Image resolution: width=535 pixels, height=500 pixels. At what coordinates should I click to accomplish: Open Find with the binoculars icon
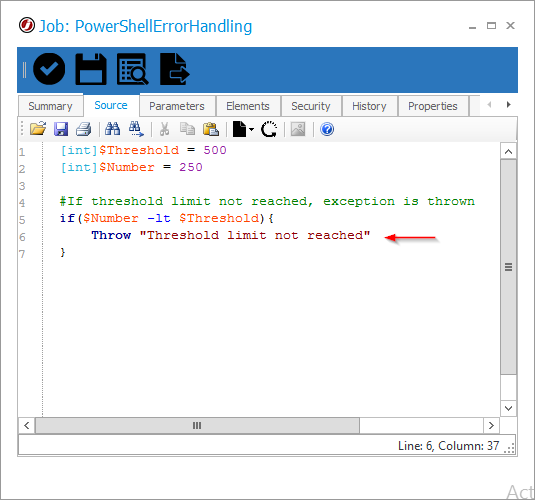point(112,129)
